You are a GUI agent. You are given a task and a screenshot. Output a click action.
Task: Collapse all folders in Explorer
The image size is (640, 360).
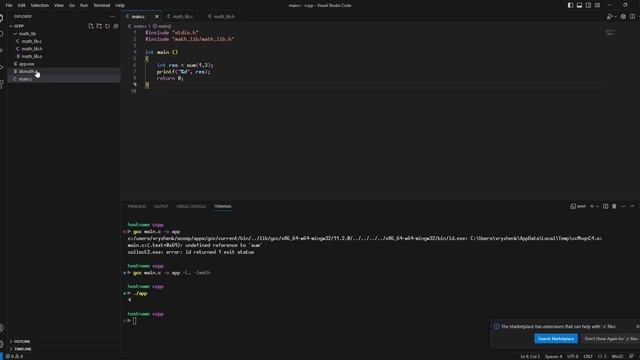(x=116, y=26)
